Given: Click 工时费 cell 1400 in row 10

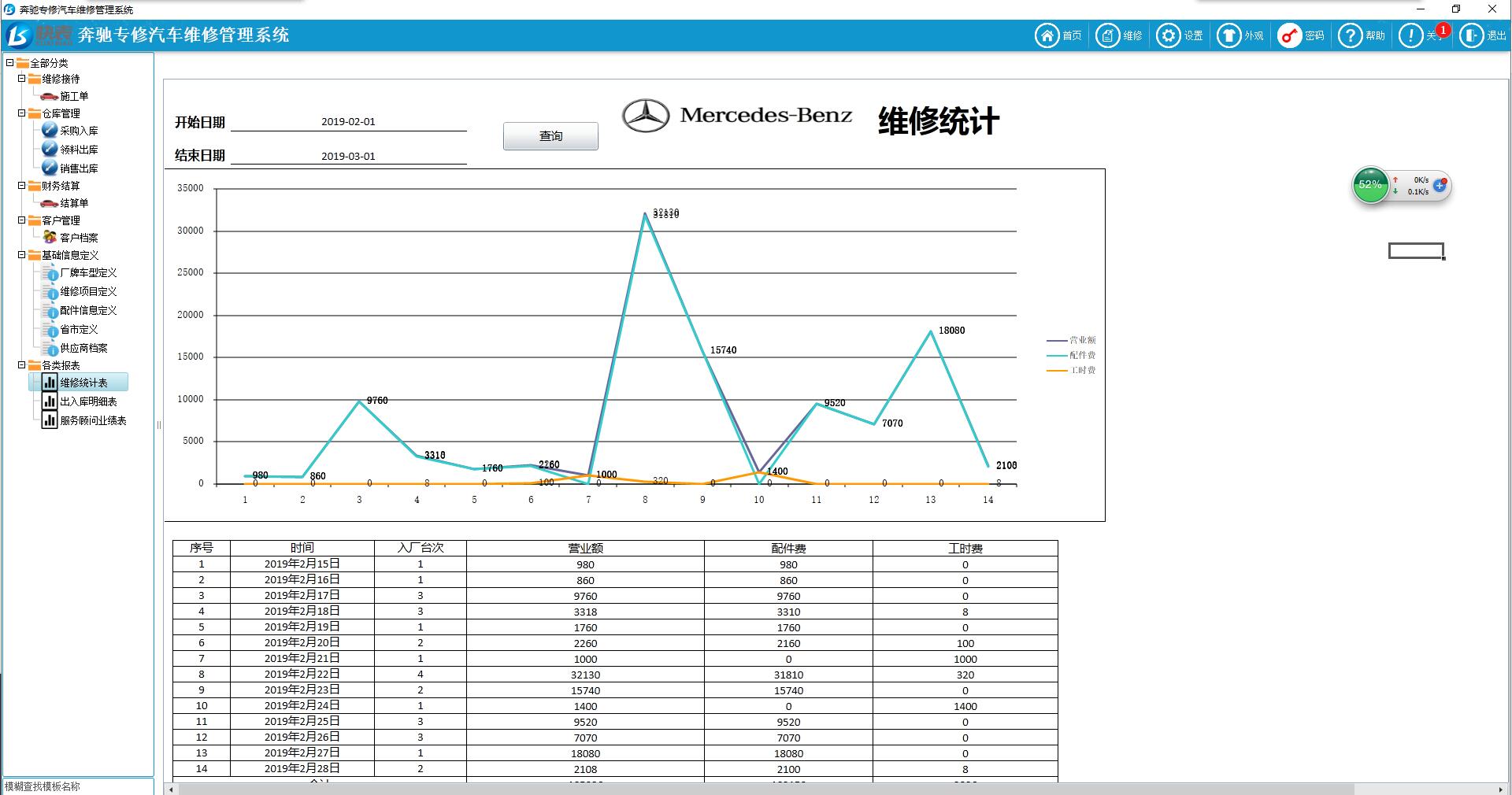Looking at the screenshot, I should (x=965, y=706).
